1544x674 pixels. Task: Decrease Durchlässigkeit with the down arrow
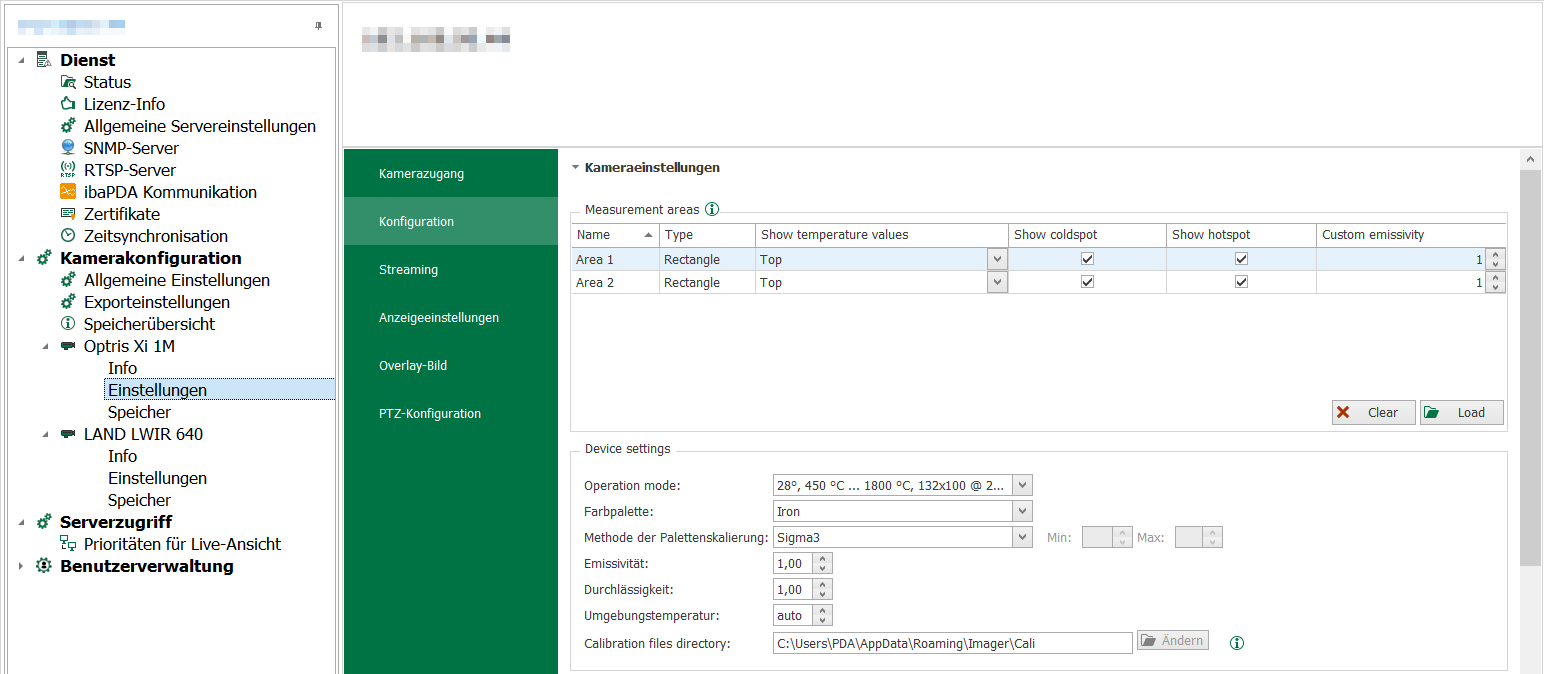pos(823,595)
